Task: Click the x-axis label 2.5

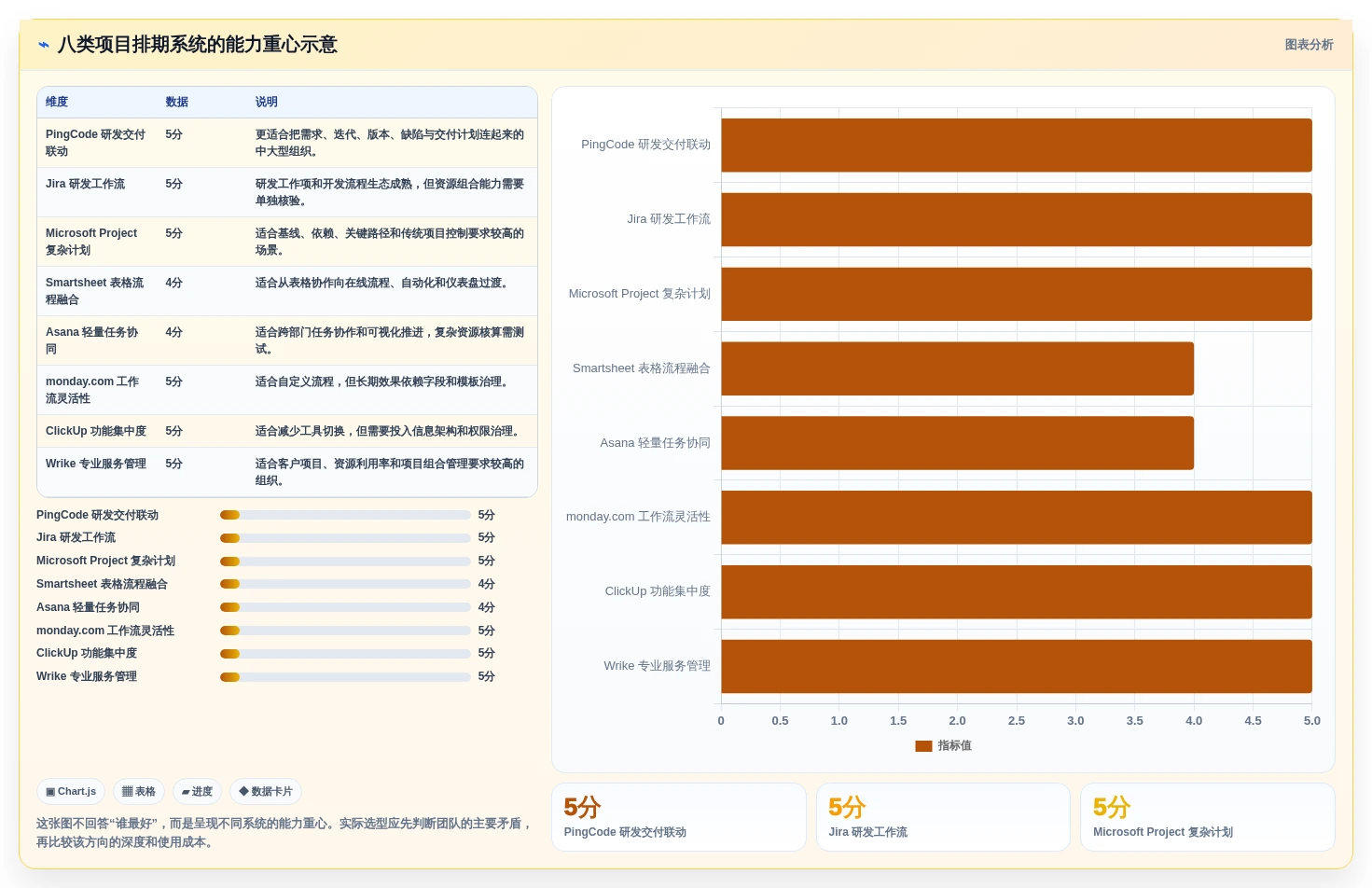Action: pyautogui.click(x=1017, y=721)
